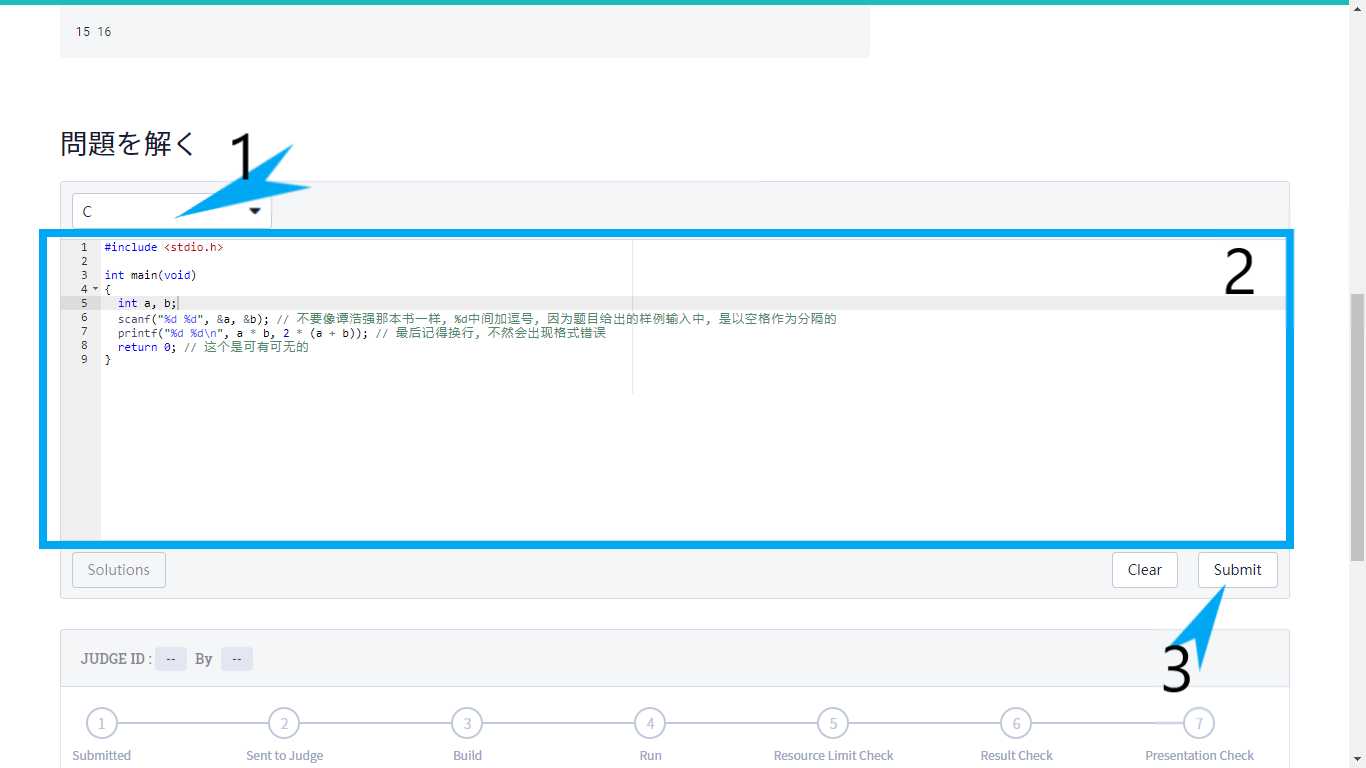Click line number 9 in the gutter

point(84,361)
